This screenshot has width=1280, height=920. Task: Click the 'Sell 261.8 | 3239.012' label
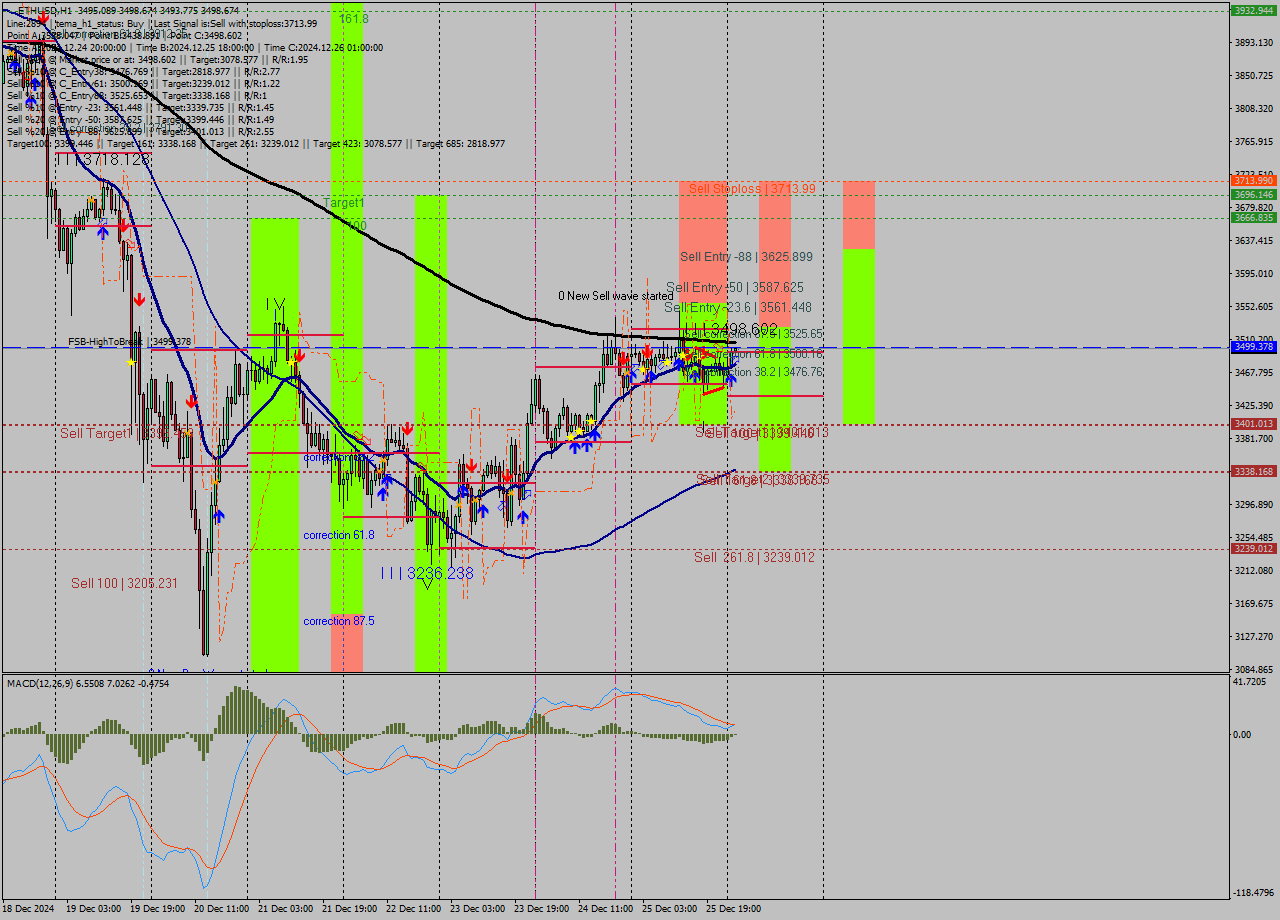[x=754, y=557]
